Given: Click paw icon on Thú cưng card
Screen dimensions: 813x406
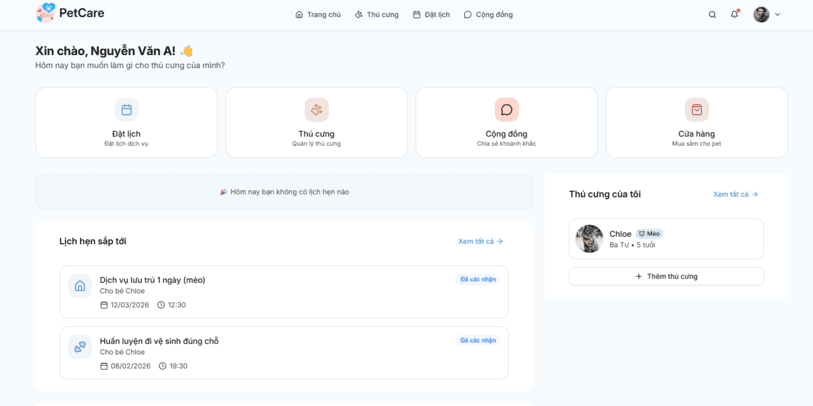Looking at the screenshot, I should click(317, 109).
